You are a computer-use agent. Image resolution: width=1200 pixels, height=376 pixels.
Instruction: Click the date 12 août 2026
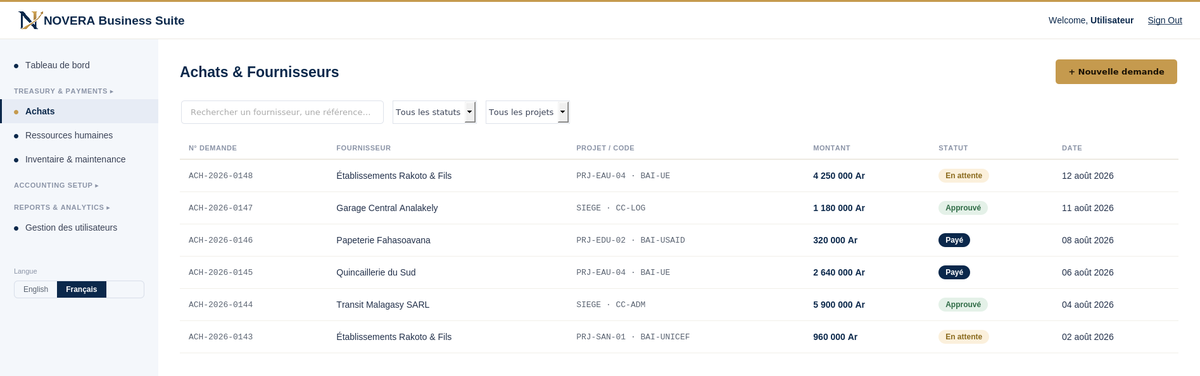[x=1088, y=176]
